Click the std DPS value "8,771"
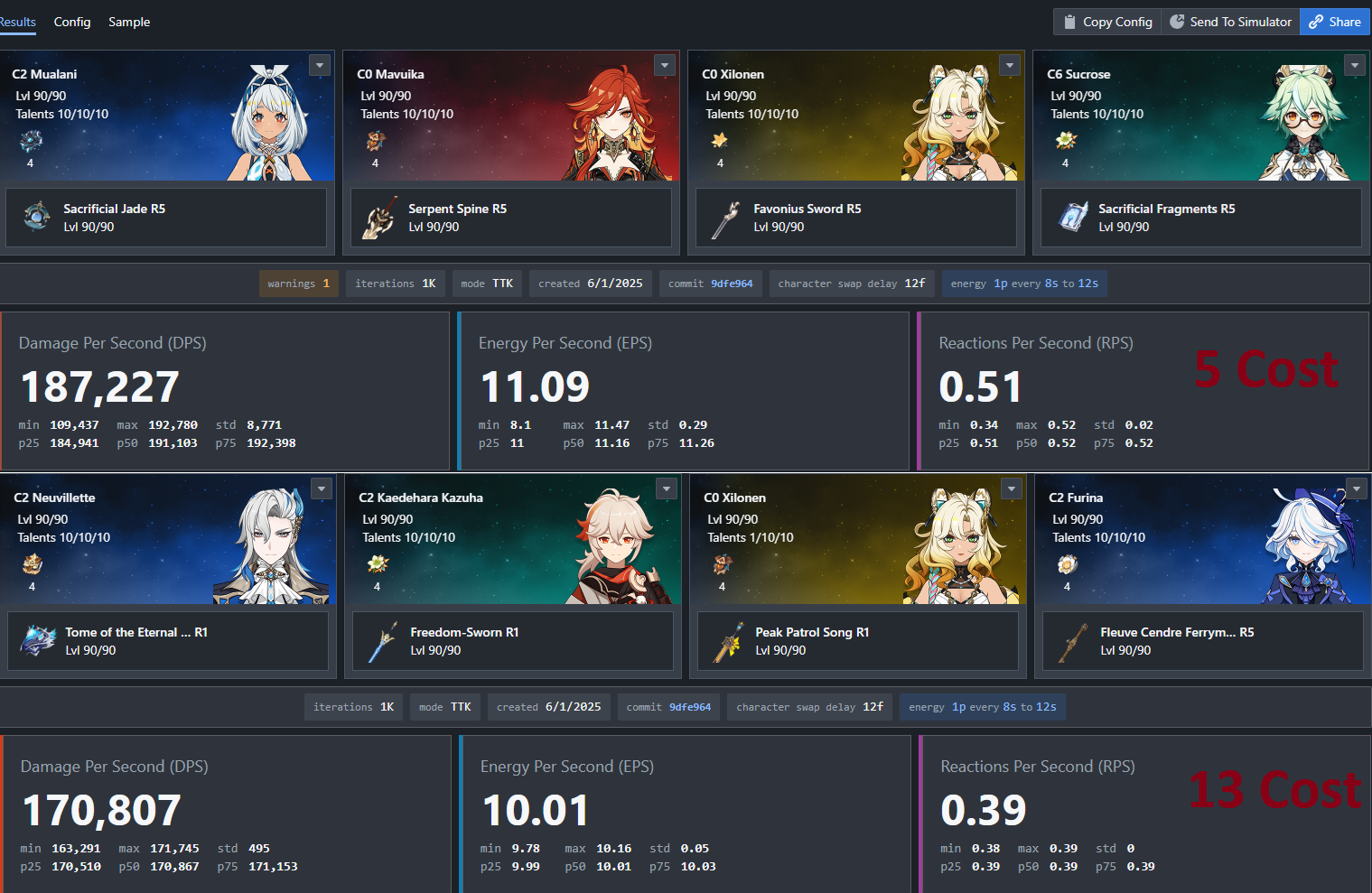The image size is (1372, 893). [x=265, y=425]
